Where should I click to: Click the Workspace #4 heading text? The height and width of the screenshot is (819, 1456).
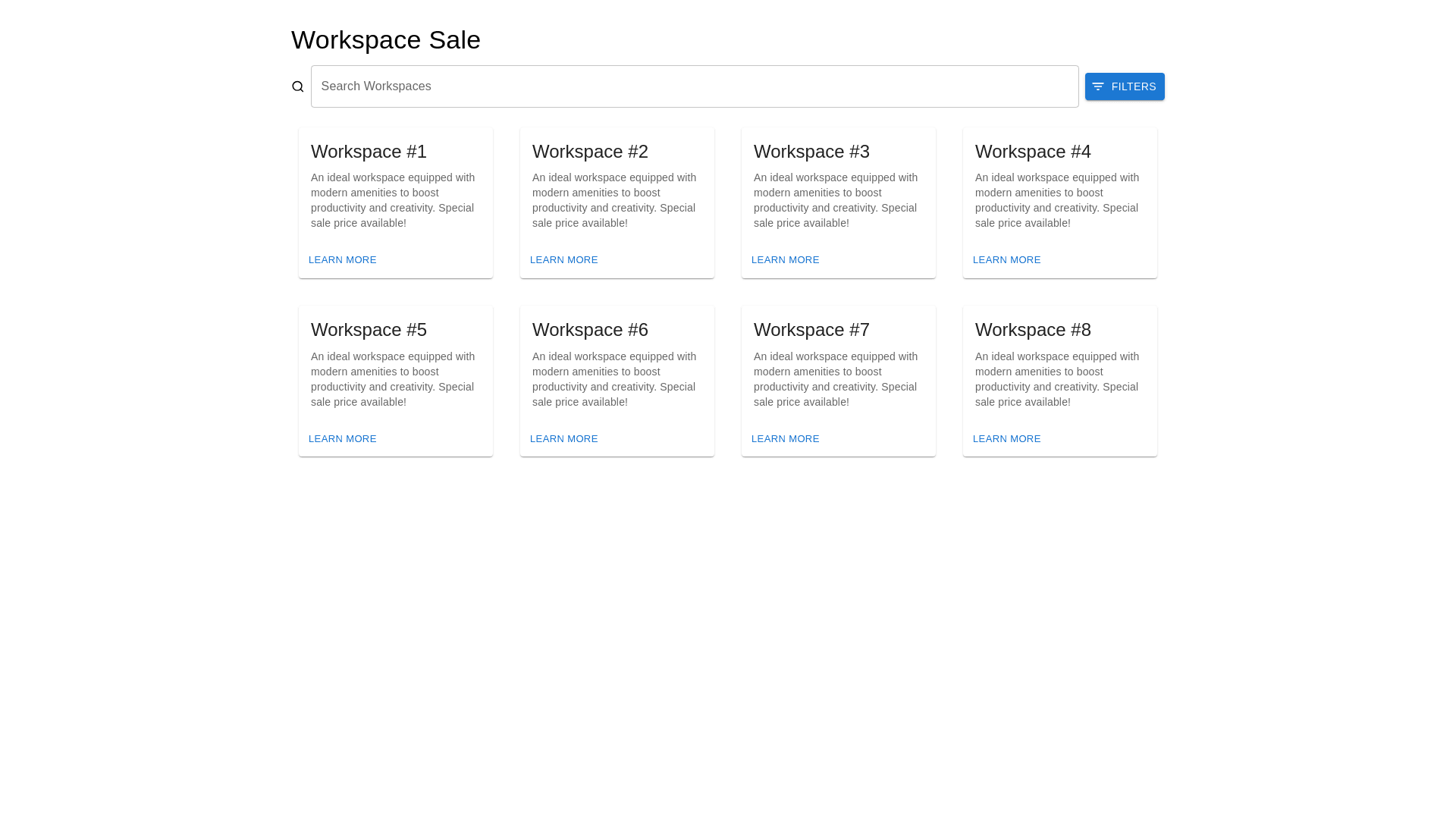point(1033,152)
